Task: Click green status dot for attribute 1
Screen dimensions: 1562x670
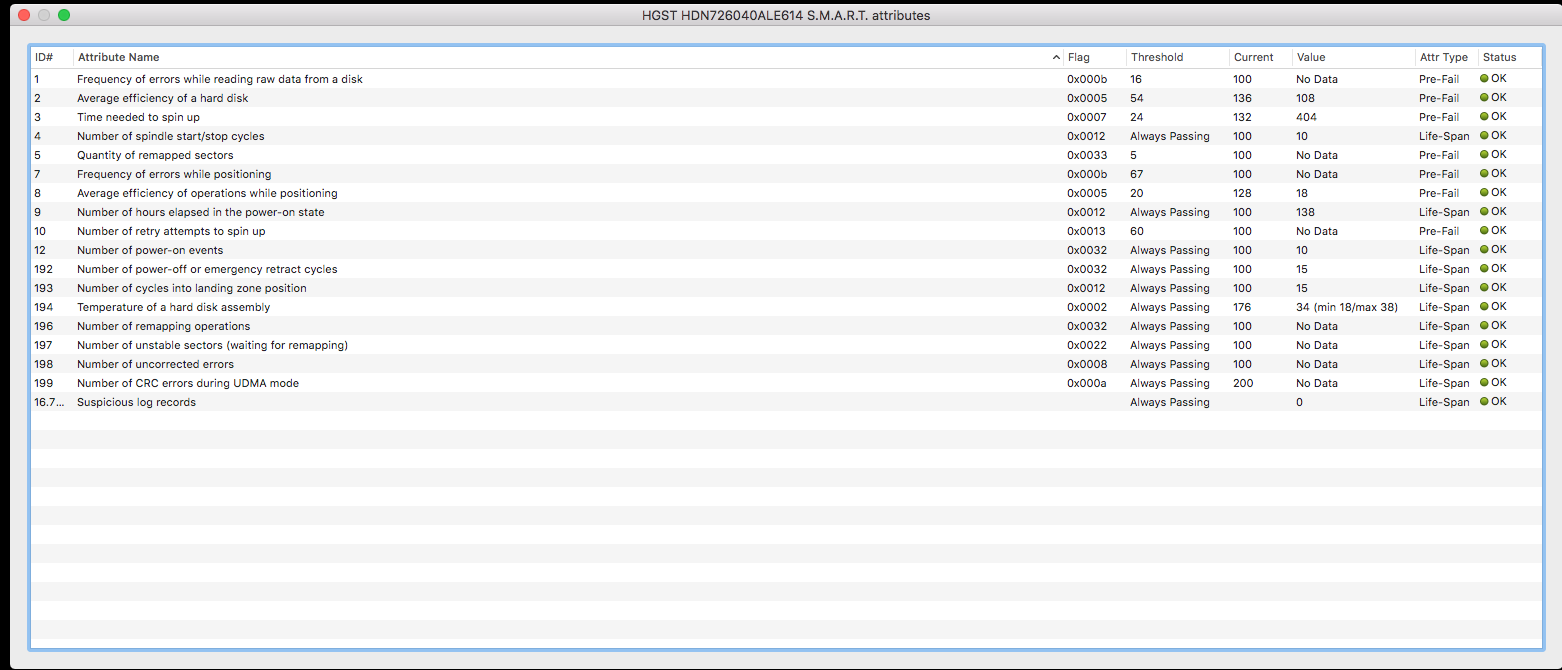Action: coord(1485,78)
